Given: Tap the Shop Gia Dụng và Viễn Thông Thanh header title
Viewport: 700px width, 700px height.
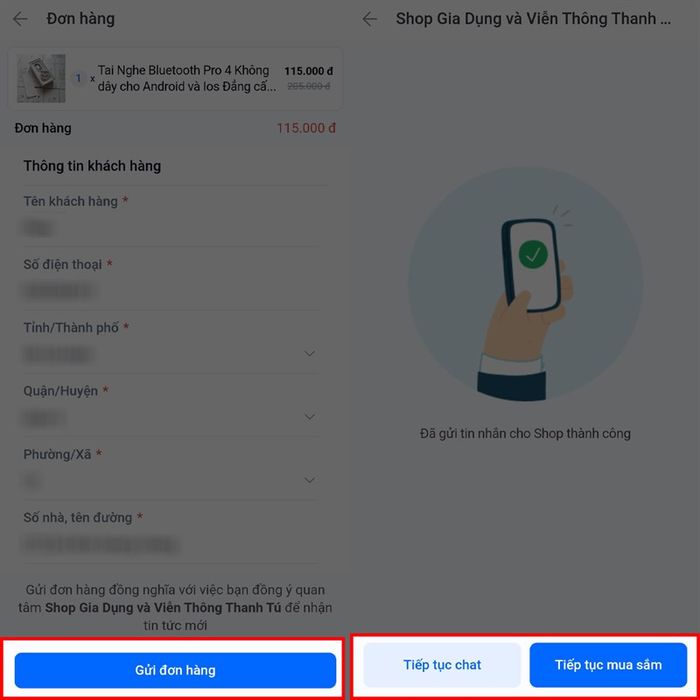Looking at the screenshot, I should [x=533, y=19].
